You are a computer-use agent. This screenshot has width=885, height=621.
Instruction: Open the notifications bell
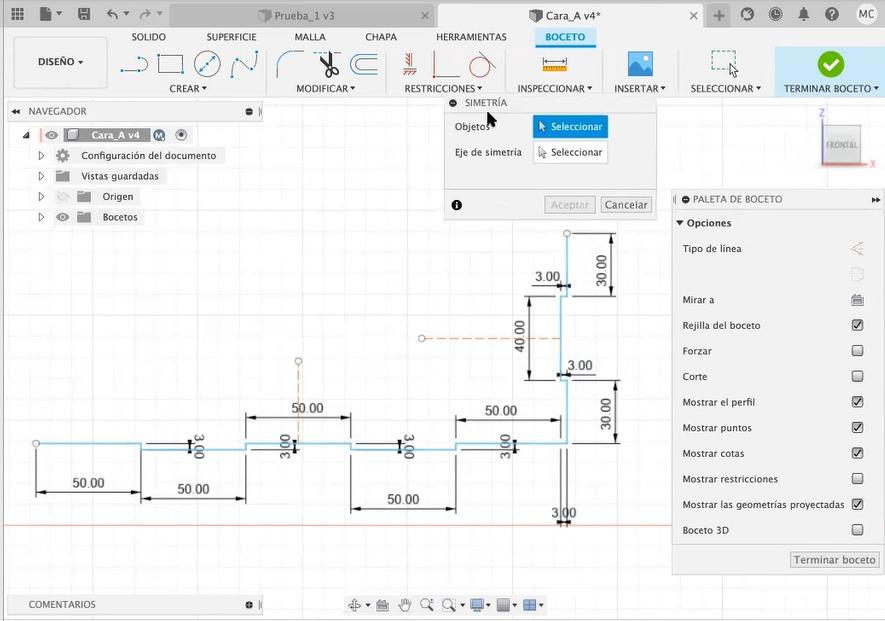point(803,14)
